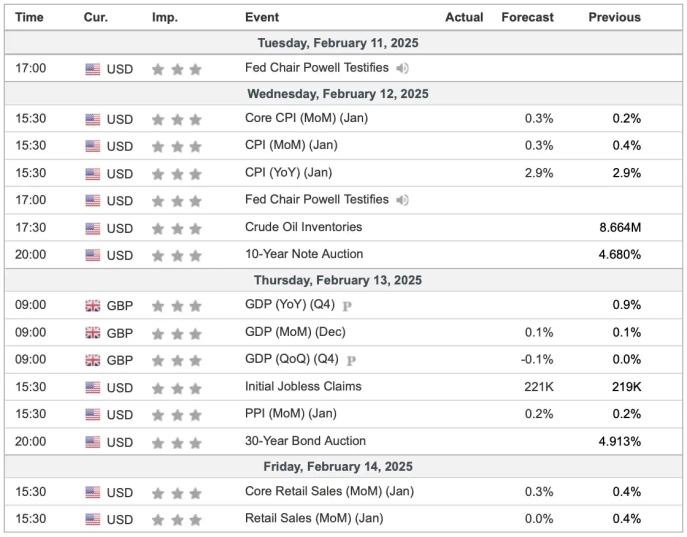687x537 pixels.
Task: Click importance stars in Initial Jobless Claims row
Action: [x=176, y=388]
